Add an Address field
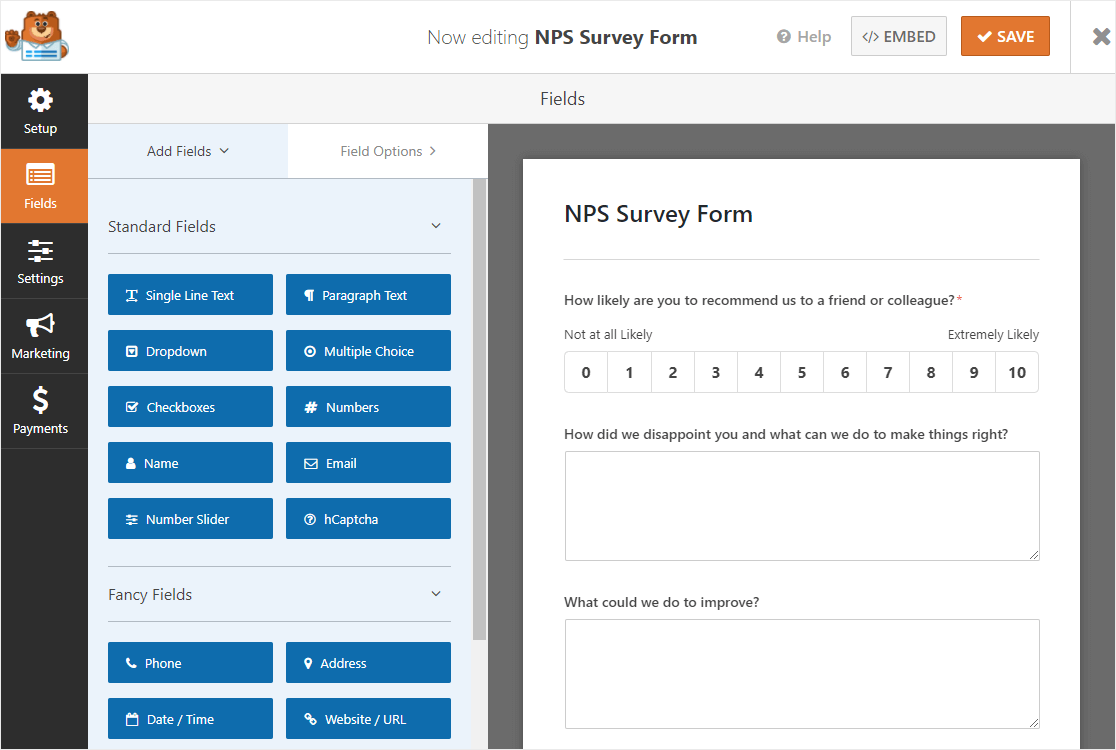This screenshot has height=750, width=1116. pos(369,662)
